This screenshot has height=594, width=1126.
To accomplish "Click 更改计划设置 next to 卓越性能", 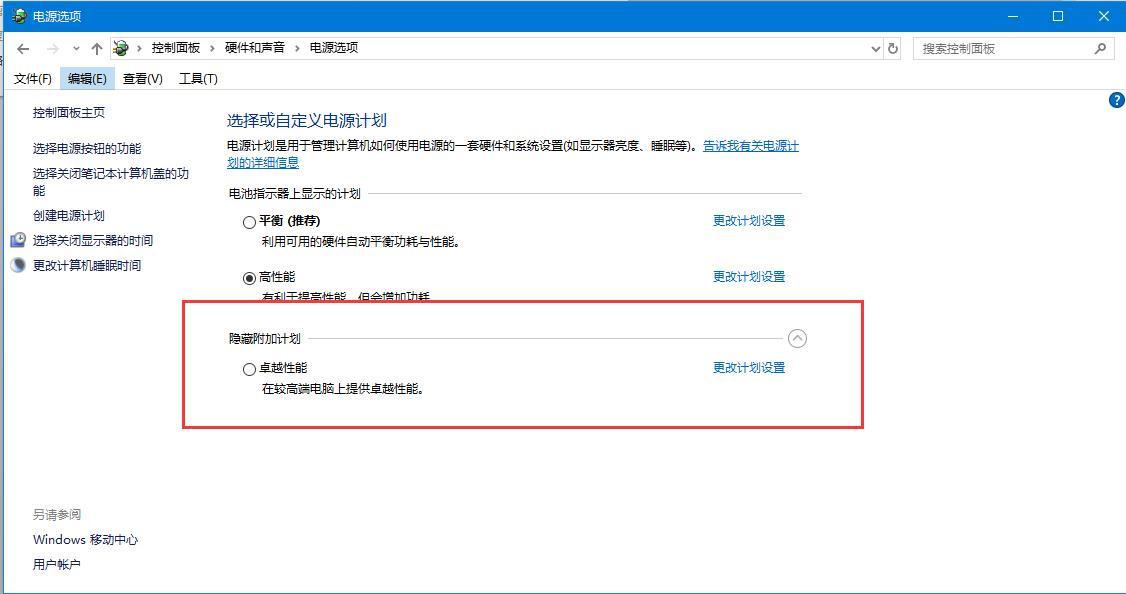I will tap(748, 367).
